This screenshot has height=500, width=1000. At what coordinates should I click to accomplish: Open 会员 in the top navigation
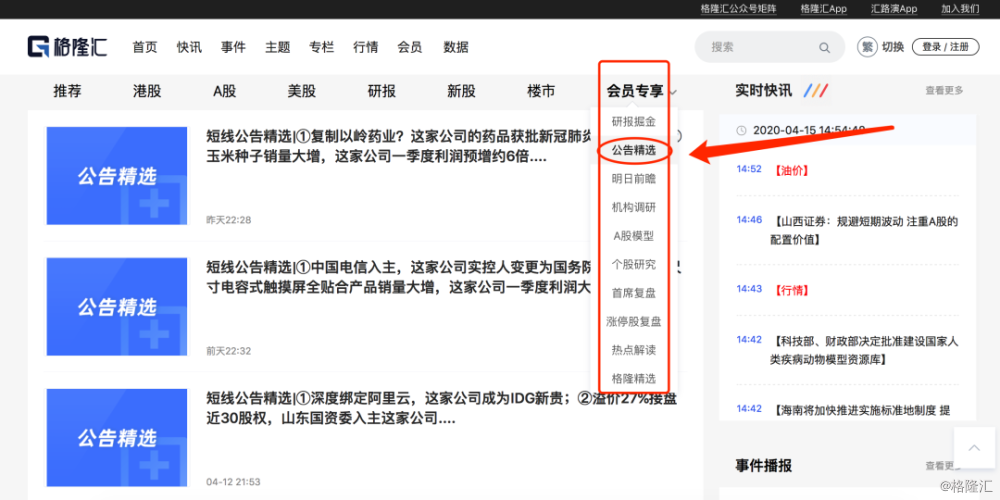click(409, 47)
